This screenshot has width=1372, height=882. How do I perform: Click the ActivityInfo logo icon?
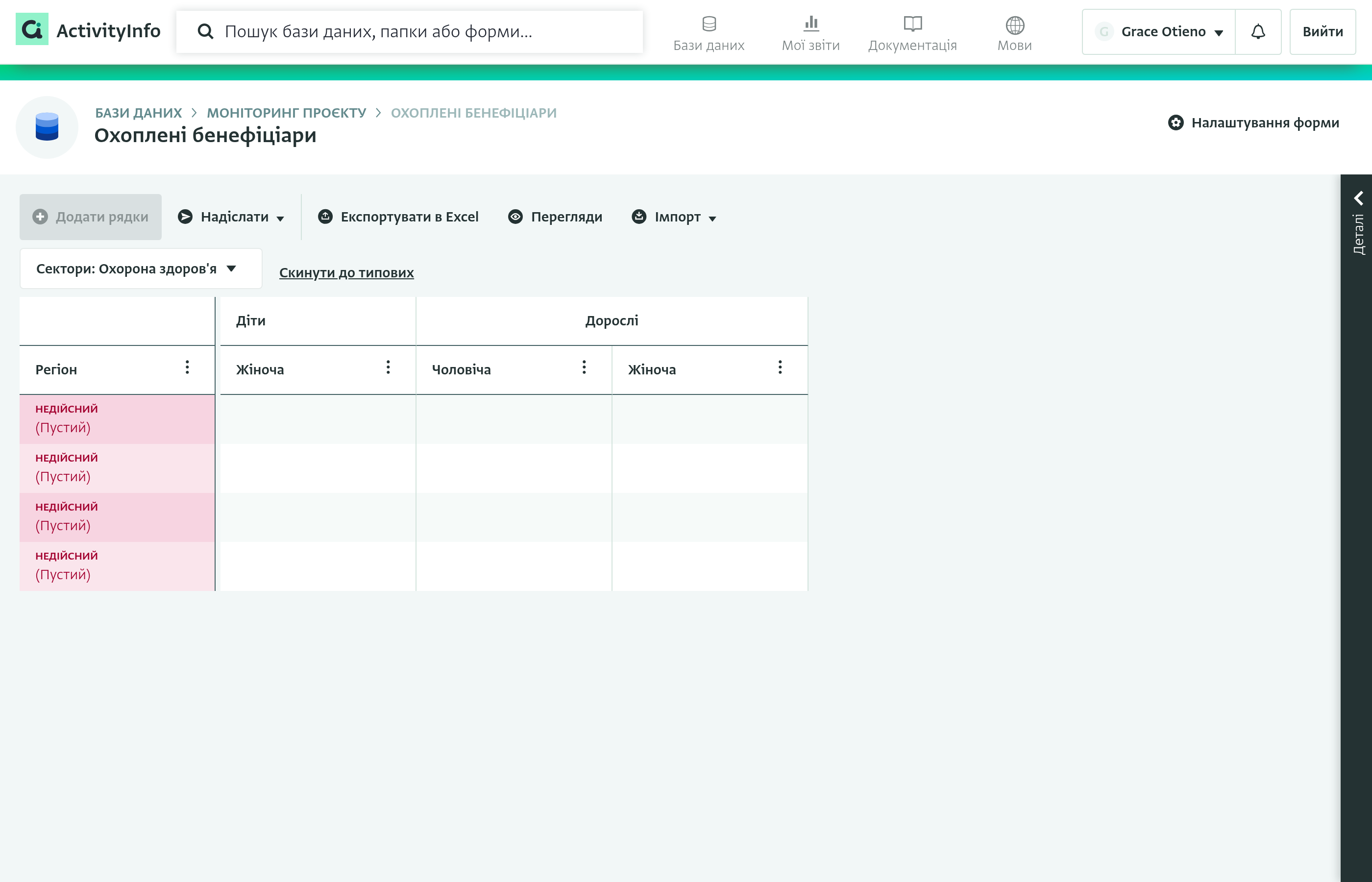[31, 30]
